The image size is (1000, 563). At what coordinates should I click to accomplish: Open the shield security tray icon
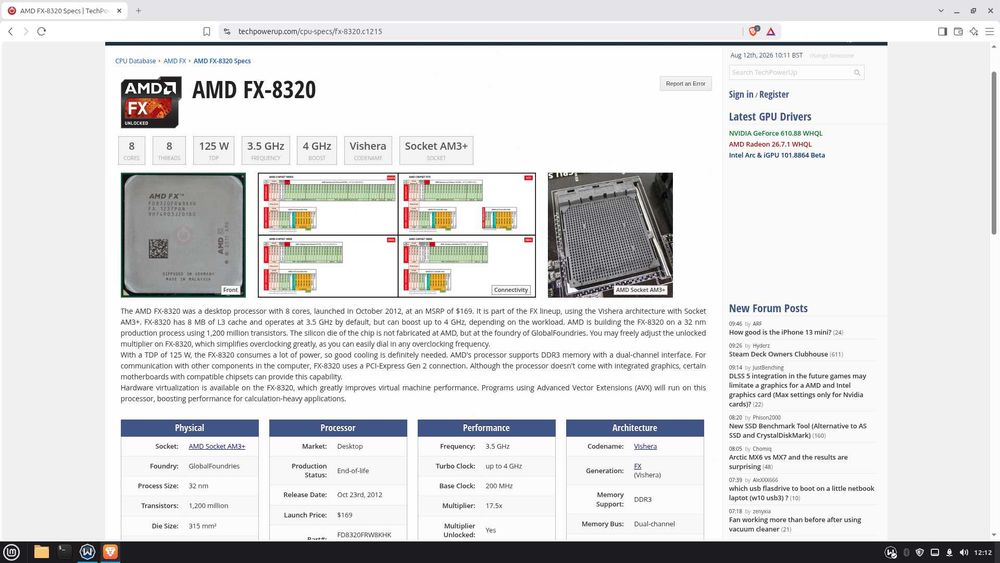click(x=920, y=553)
